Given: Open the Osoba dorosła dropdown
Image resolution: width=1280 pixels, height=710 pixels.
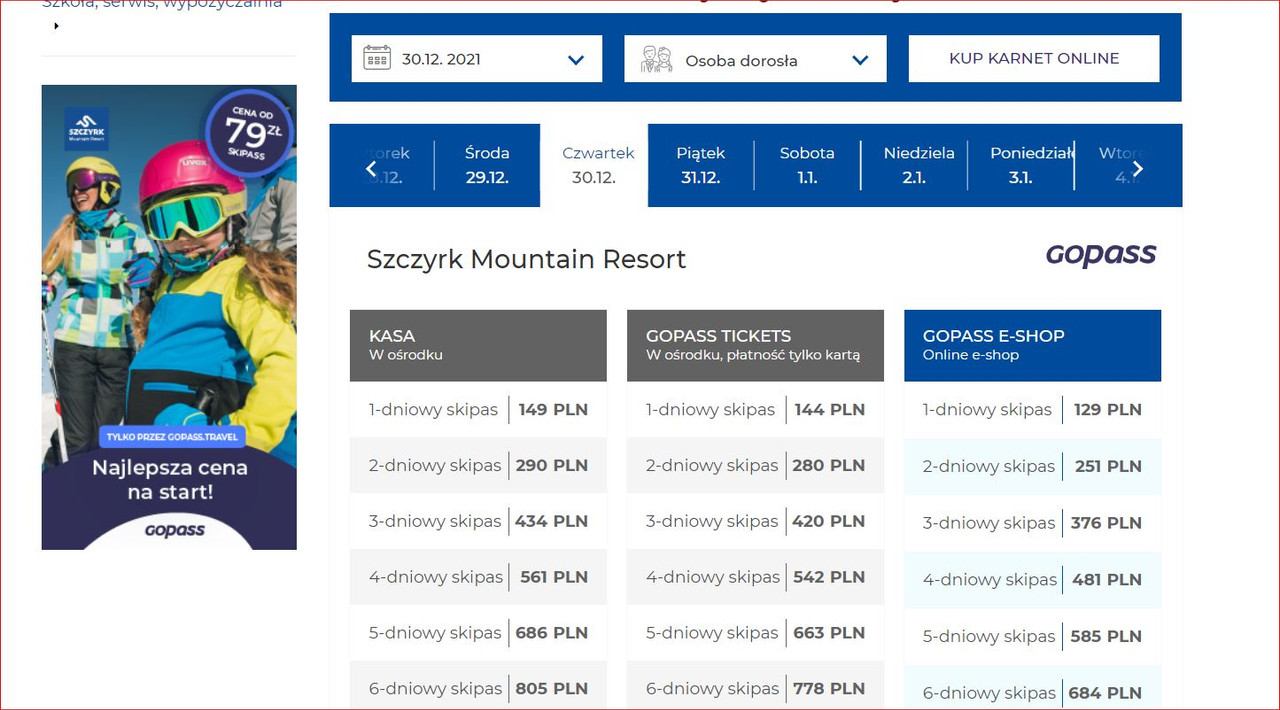Looking at the screenshot, I should [x=755, y=59].
